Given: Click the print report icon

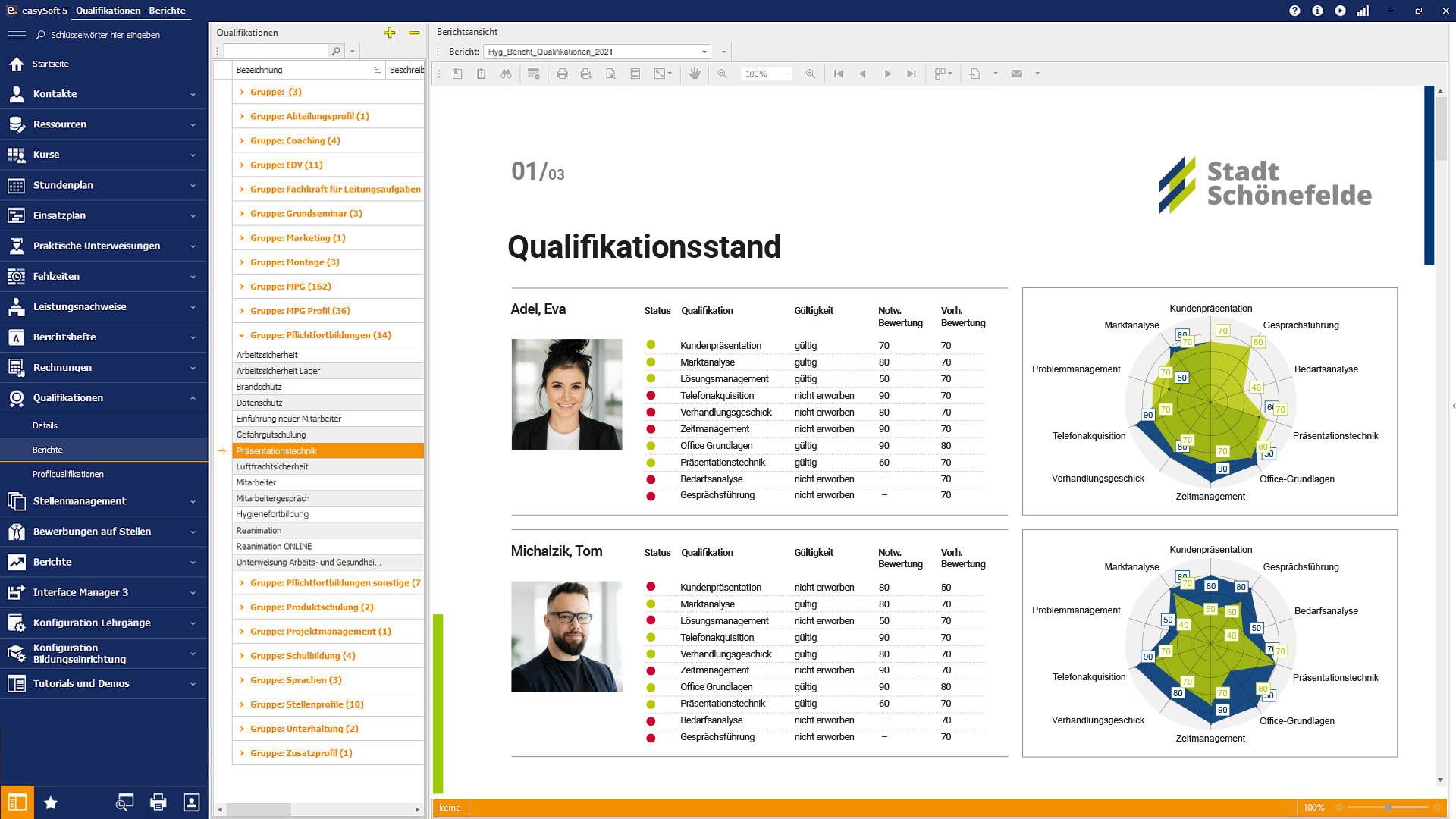Looking at the screenshot, I should [x=562, y=74].
